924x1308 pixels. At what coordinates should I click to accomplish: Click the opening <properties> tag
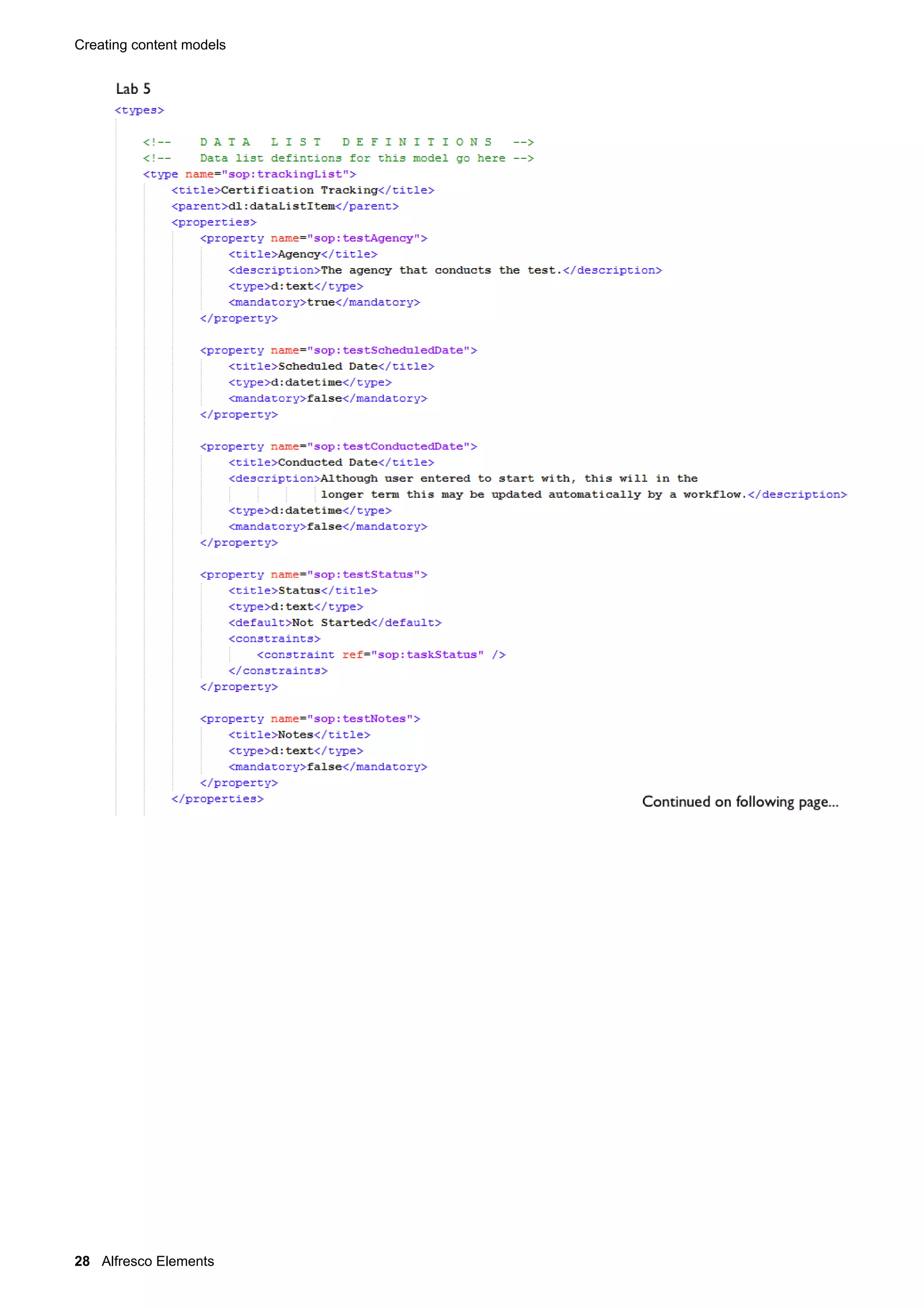[214, 222]
